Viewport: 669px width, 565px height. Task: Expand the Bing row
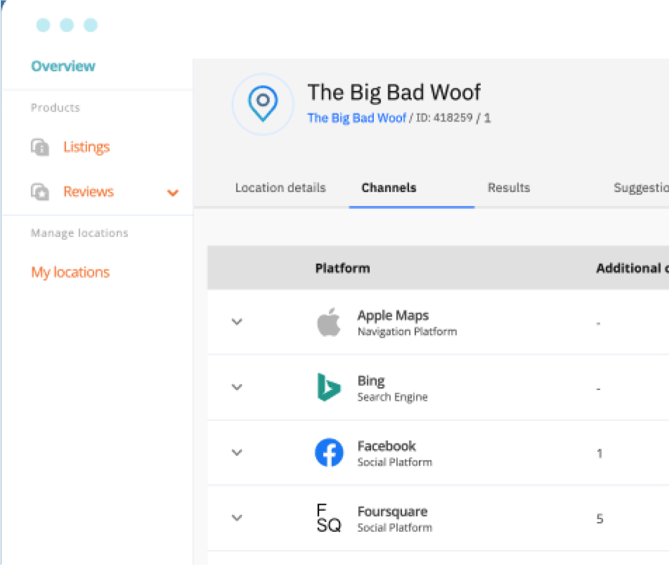pyautogui.click(x=237, y=387)
